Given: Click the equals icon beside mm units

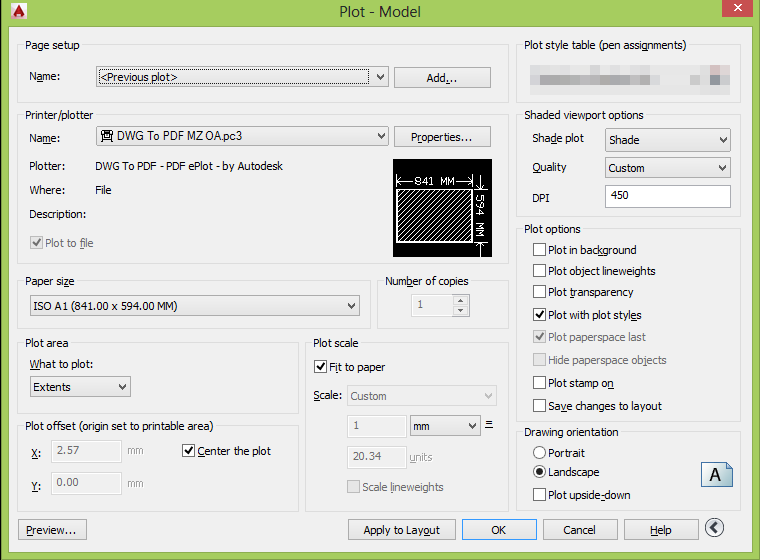Looking at the screenshot, I should (x=489, y=425).
